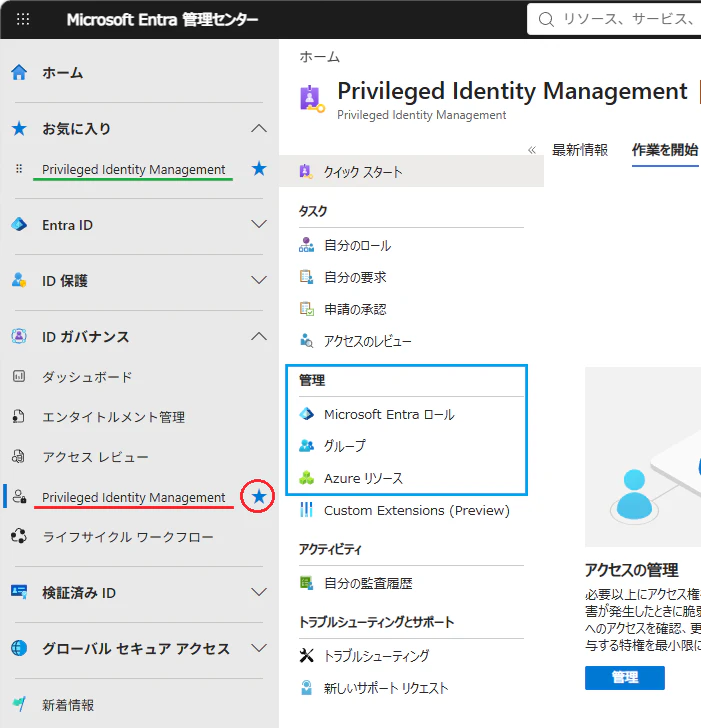Click the 自分の要求 icon
The height and width of the screenshot is (728, 701).
click(x=306, y=277)
